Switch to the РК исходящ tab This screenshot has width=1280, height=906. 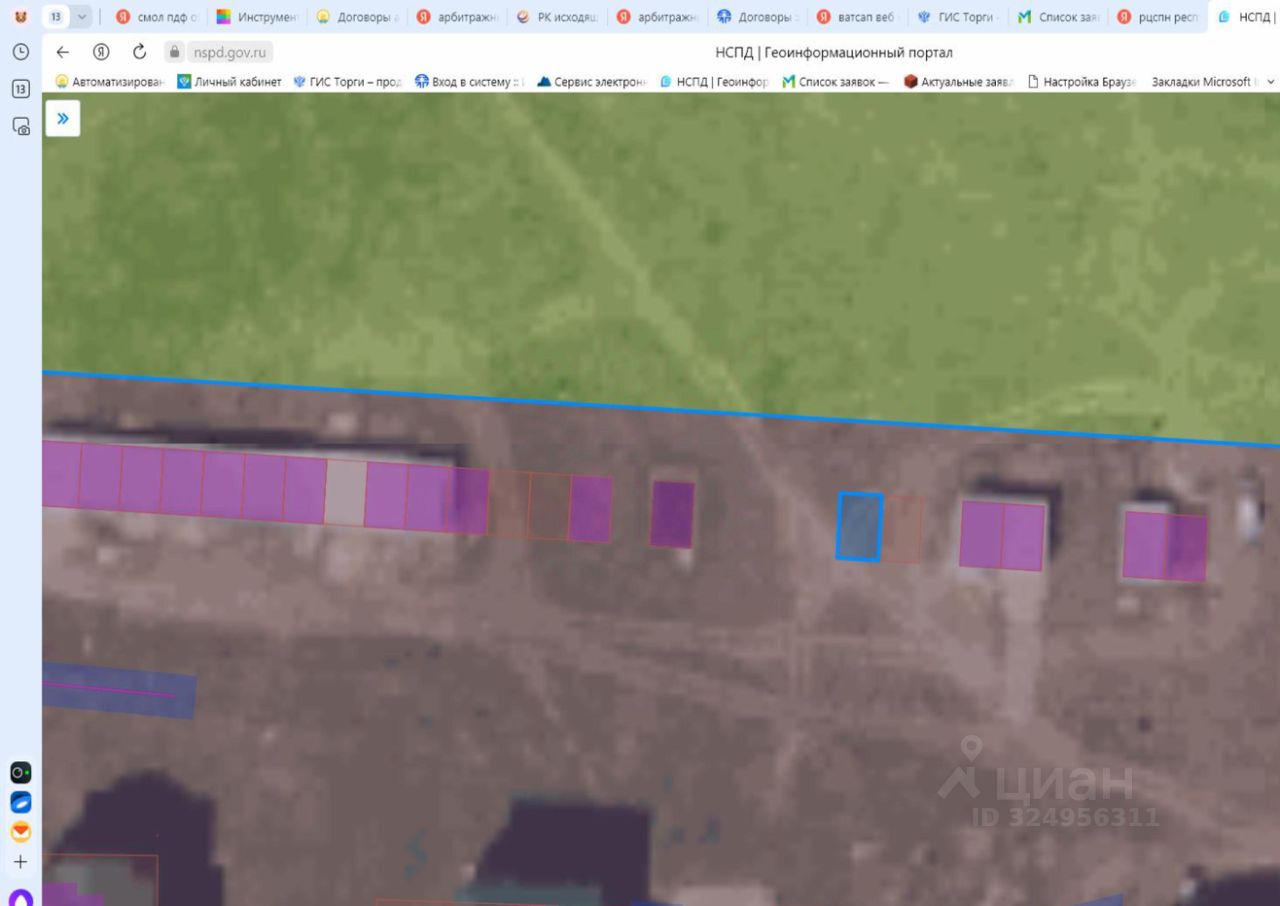[x=557, y=17]
